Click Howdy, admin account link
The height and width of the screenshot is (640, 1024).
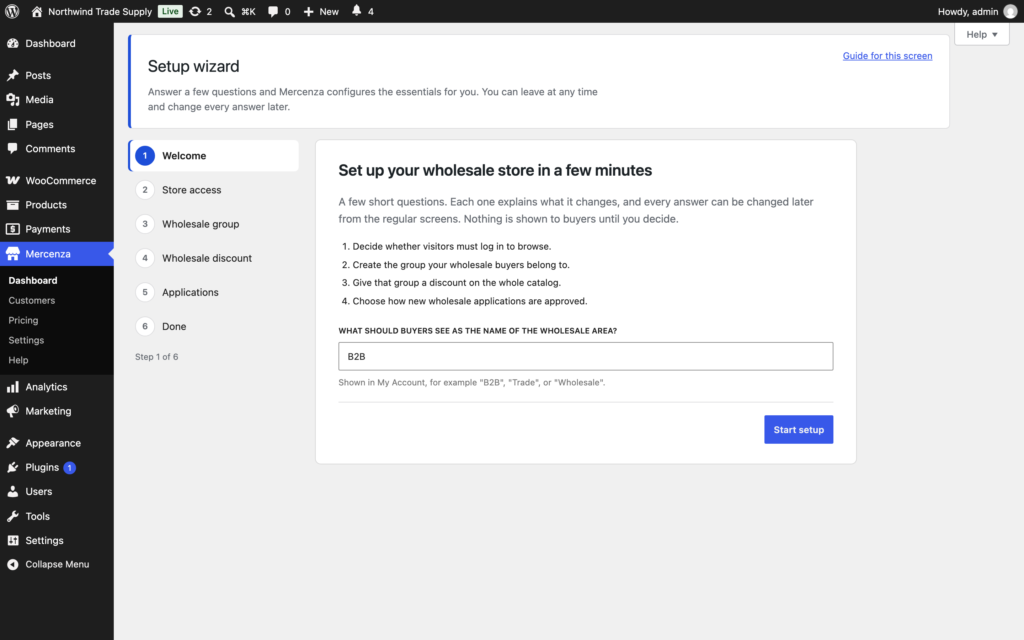tap(967, 11)
